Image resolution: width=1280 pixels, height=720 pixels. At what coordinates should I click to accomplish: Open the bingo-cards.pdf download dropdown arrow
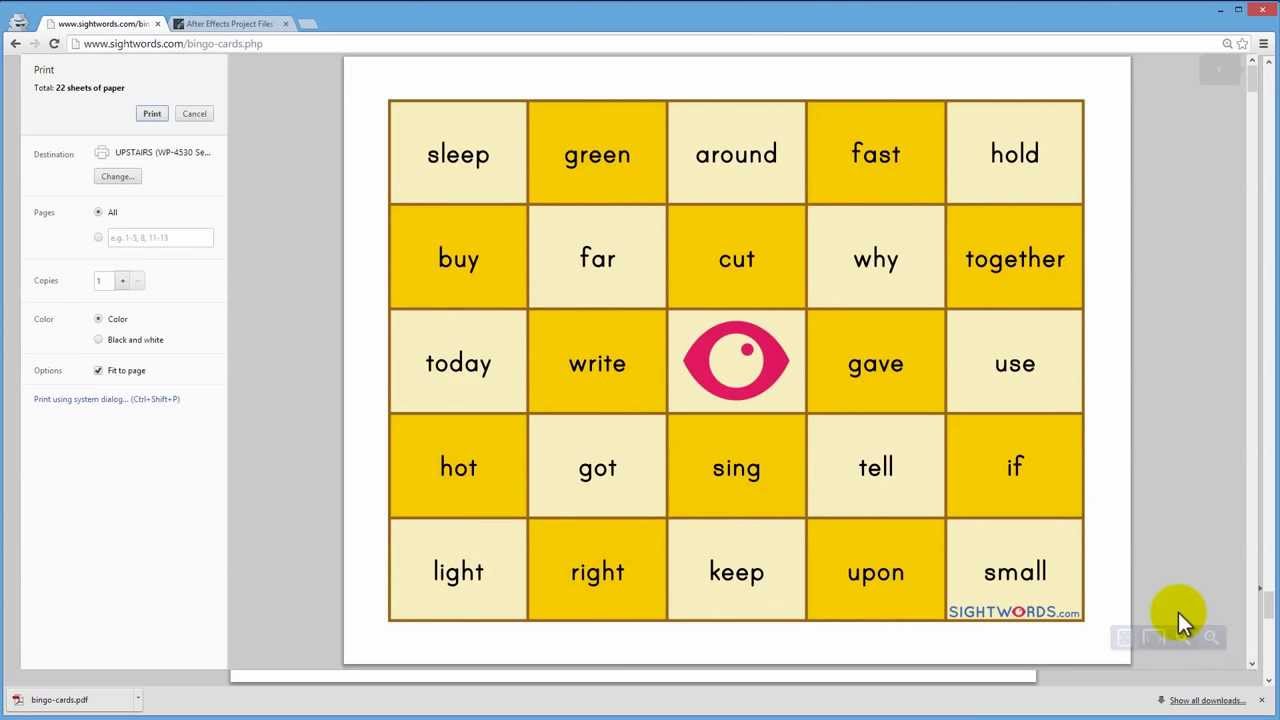pos(138,700)
